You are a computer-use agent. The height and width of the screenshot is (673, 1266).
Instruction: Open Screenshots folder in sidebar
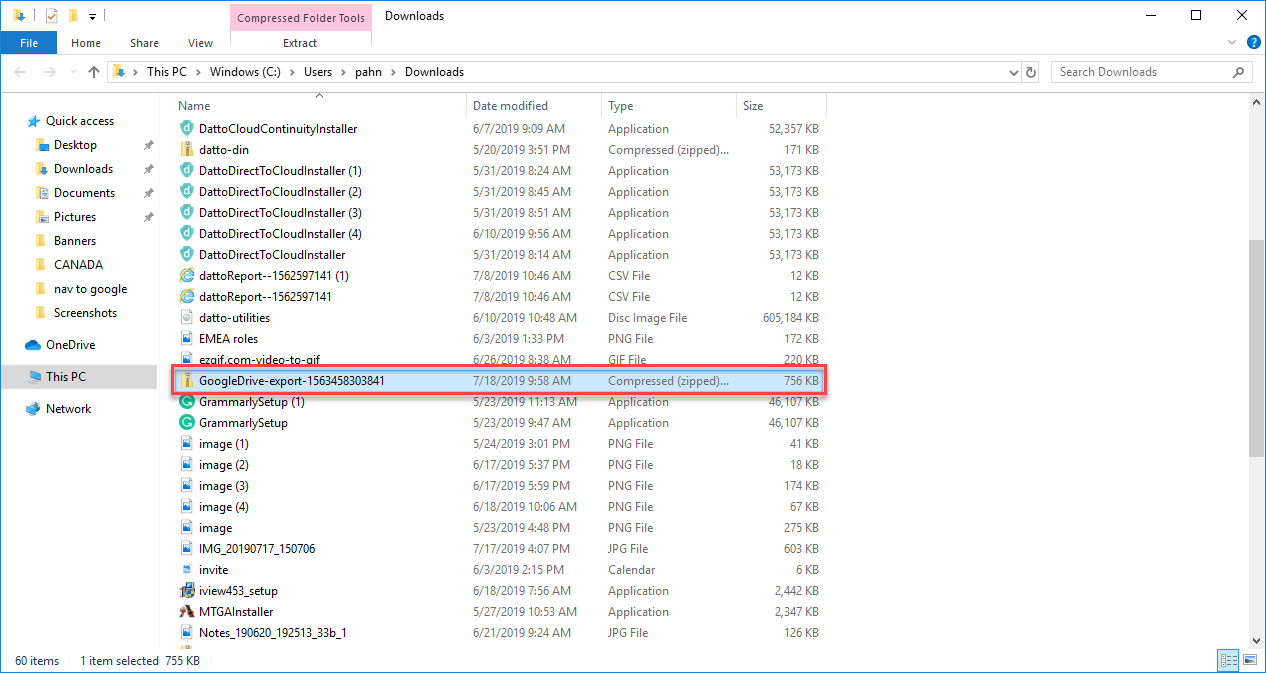click(85, 313)
